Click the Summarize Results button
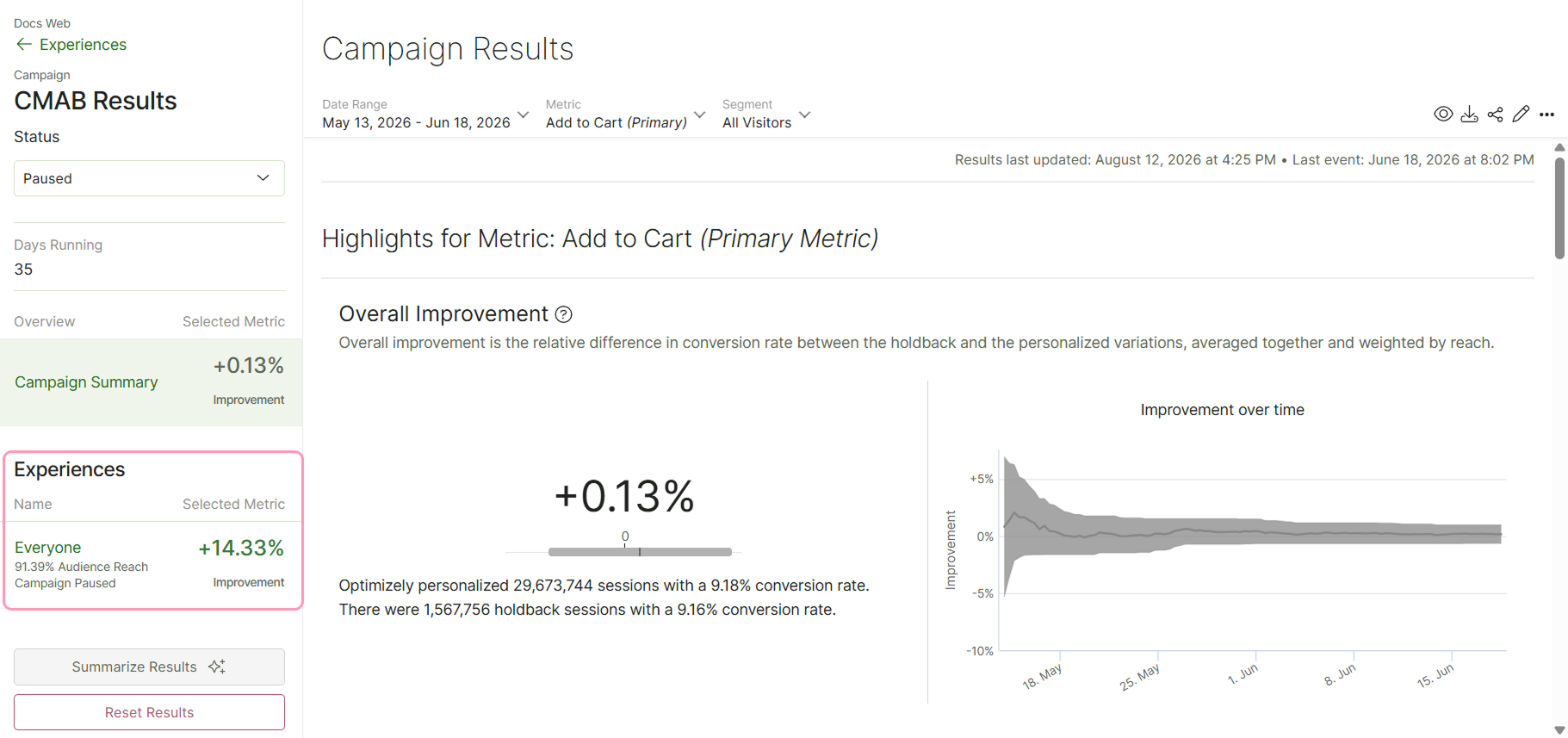The height and width of the screenshot is (738, 1568). tap(149, 667)
